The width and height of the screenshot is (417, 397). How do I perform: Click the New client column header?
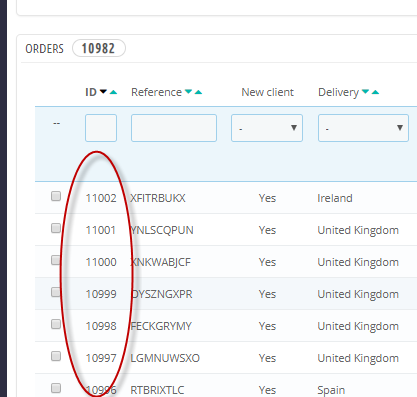pyautogui.click(x=268, y=92)
